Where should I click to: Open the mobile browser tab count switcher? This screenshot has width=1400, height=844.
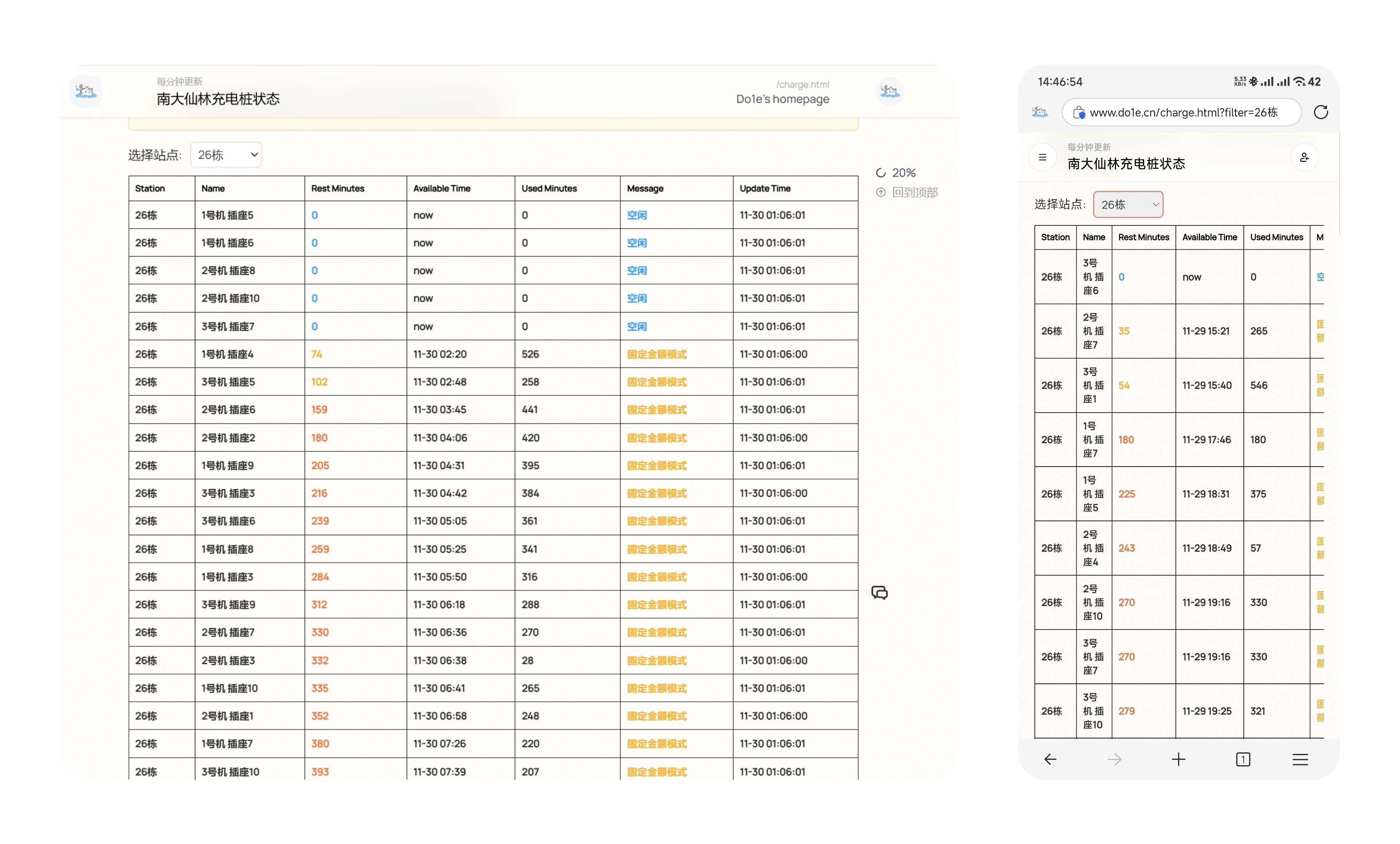1243,759
